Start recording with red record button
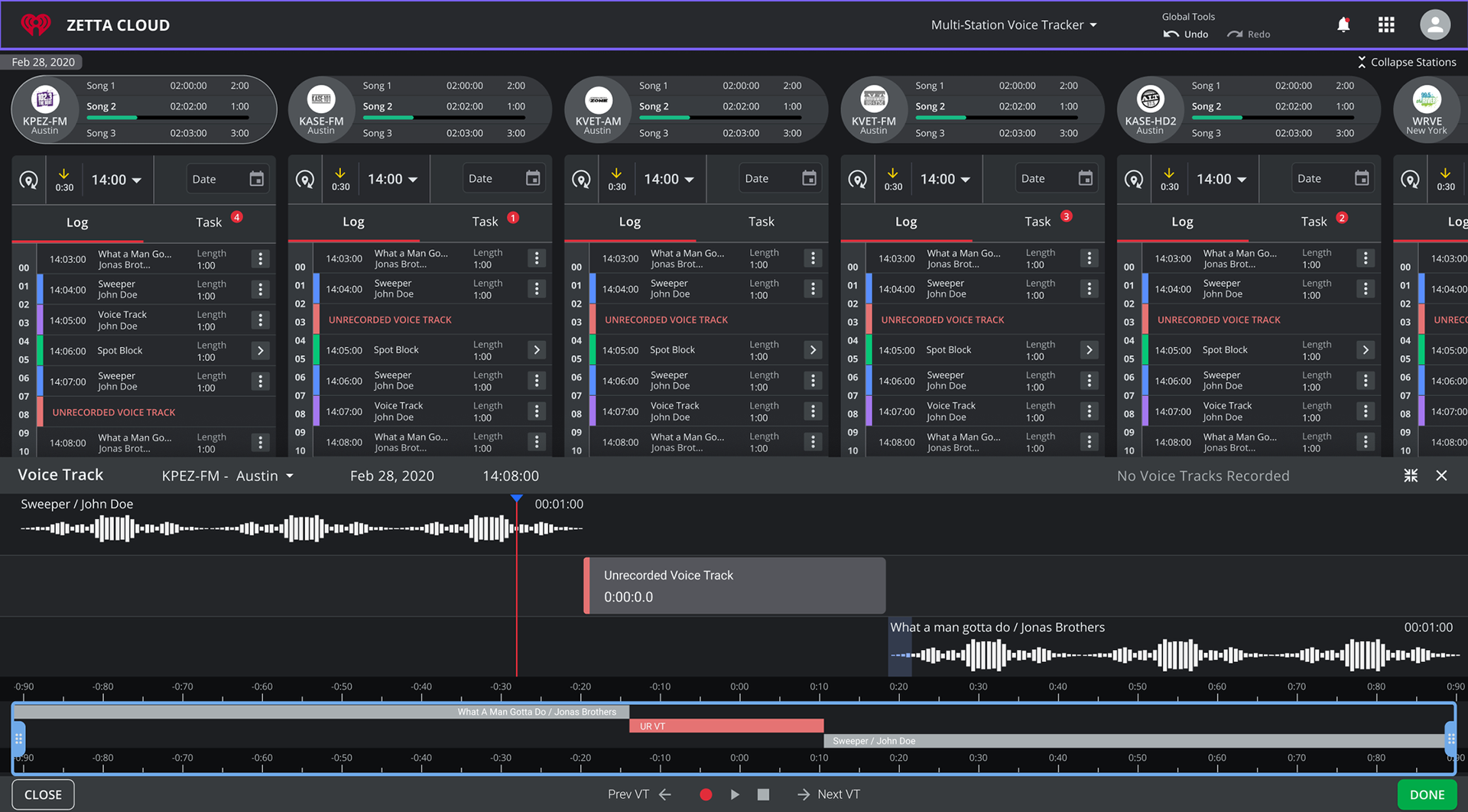1468x812 pixels. (x=706, y=795)
